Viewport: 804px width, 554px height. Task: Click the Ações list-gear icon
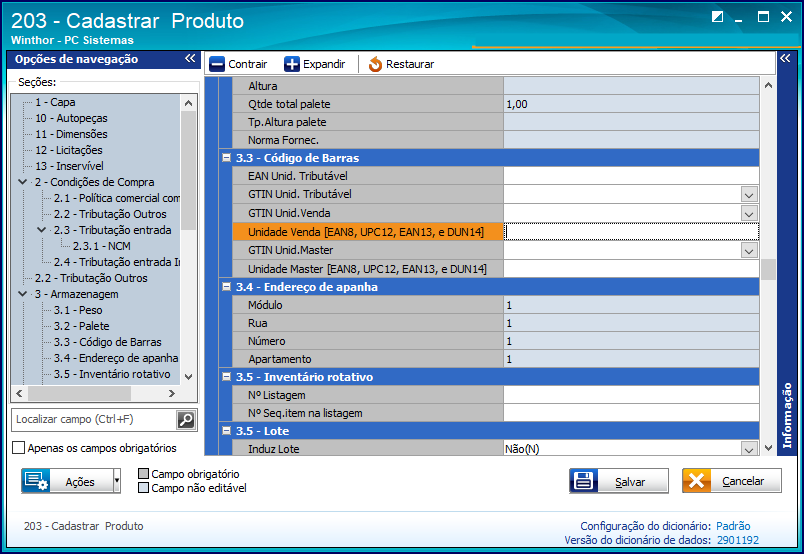click(36, 481)
